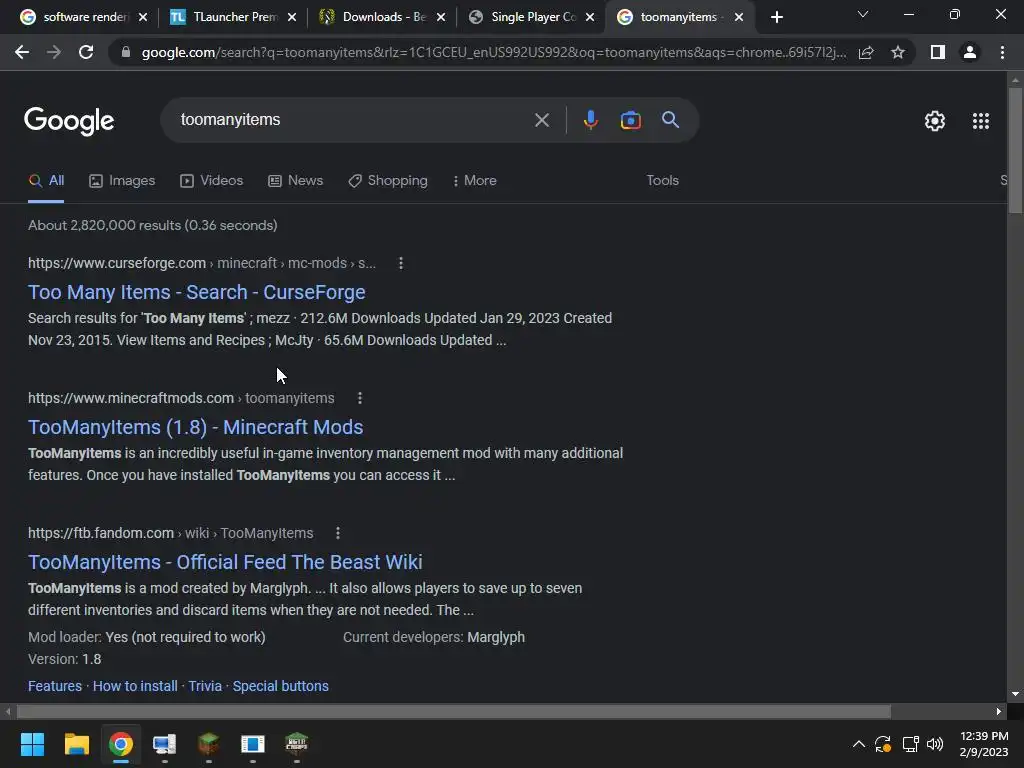Click the browser forward arrow
Screen dimensions: 1024x768
[54, 52]
